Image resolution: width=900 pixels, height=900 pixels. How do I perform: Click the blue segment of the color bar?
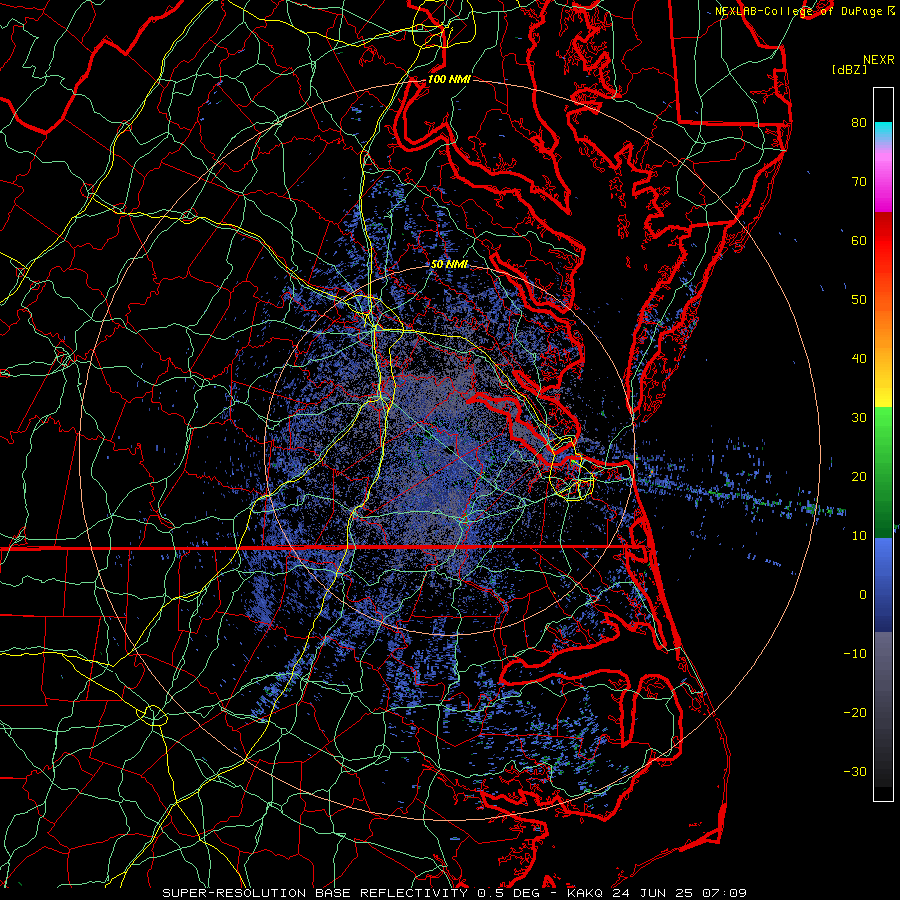click(x=883, y=585)
